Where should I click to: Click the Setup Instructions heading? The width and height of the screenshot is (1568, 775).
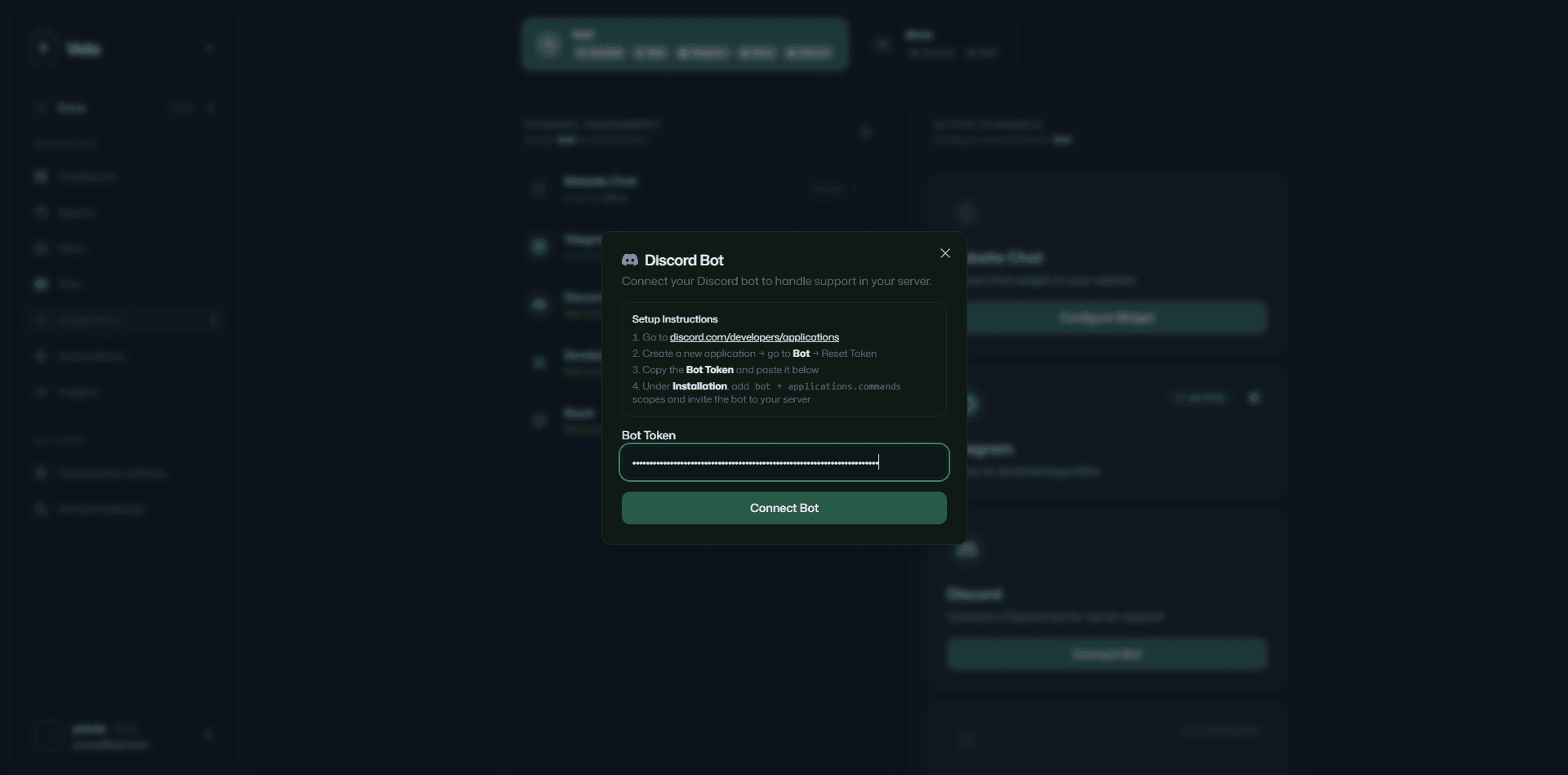point(675,319)
